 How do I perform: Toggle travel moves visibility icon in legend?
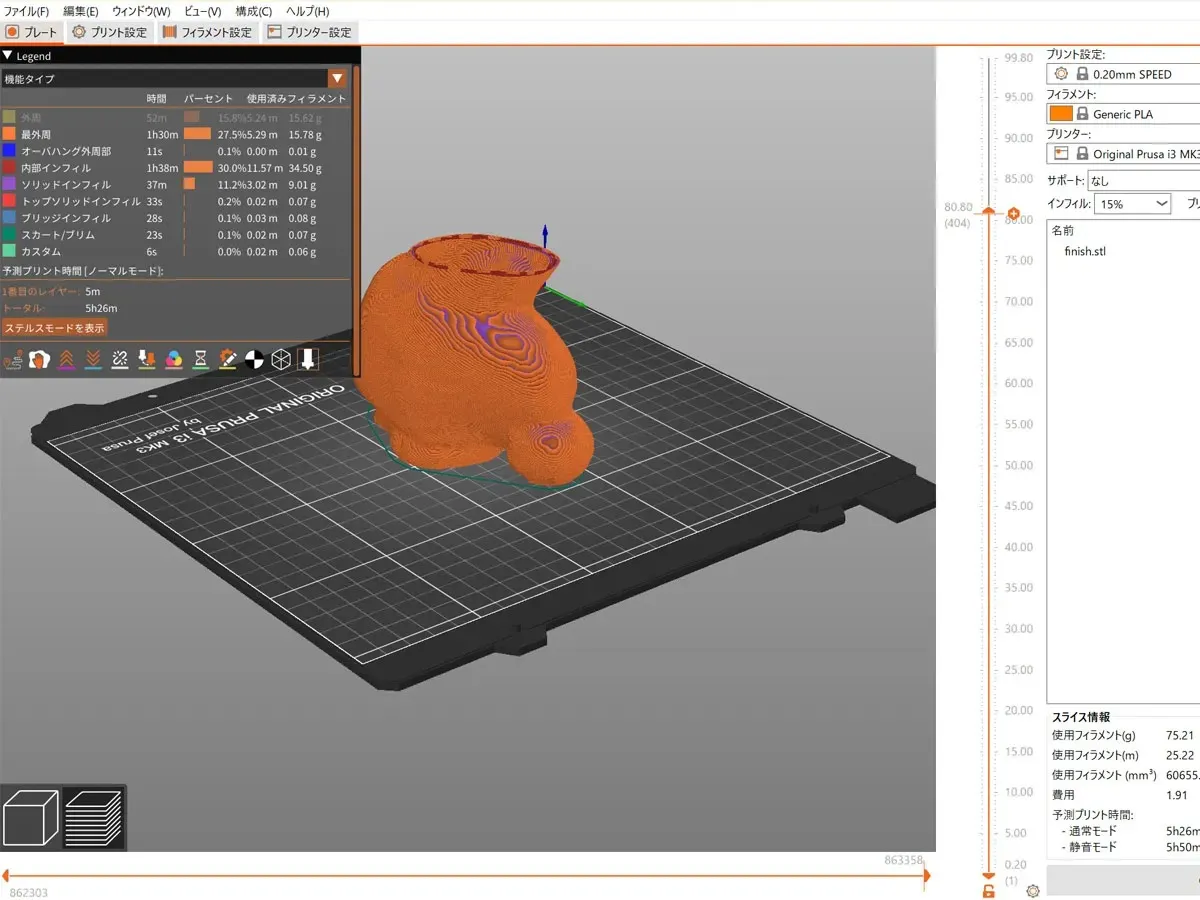click(13, 359)
